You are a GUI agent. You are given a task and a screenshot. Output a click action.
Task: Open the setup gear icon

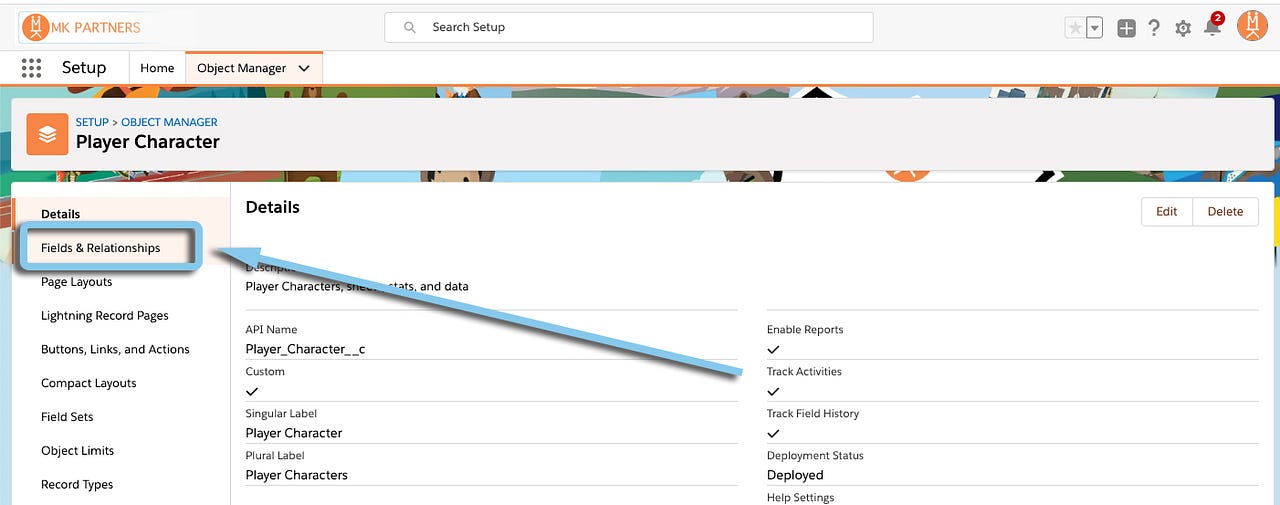[x=1183, y=28]
